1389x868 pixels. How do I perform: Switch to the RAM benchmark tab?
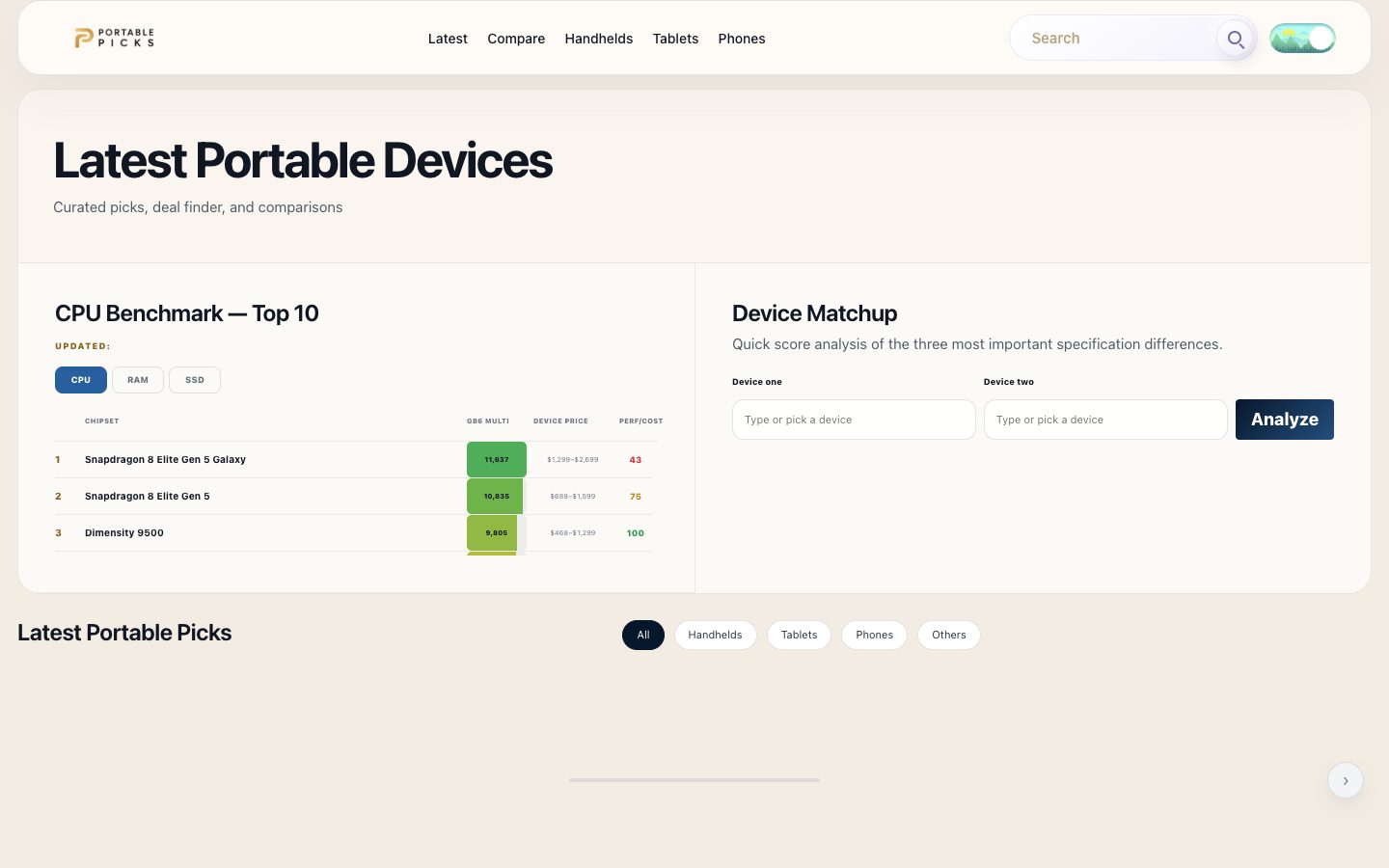click(x=138, y=380)
